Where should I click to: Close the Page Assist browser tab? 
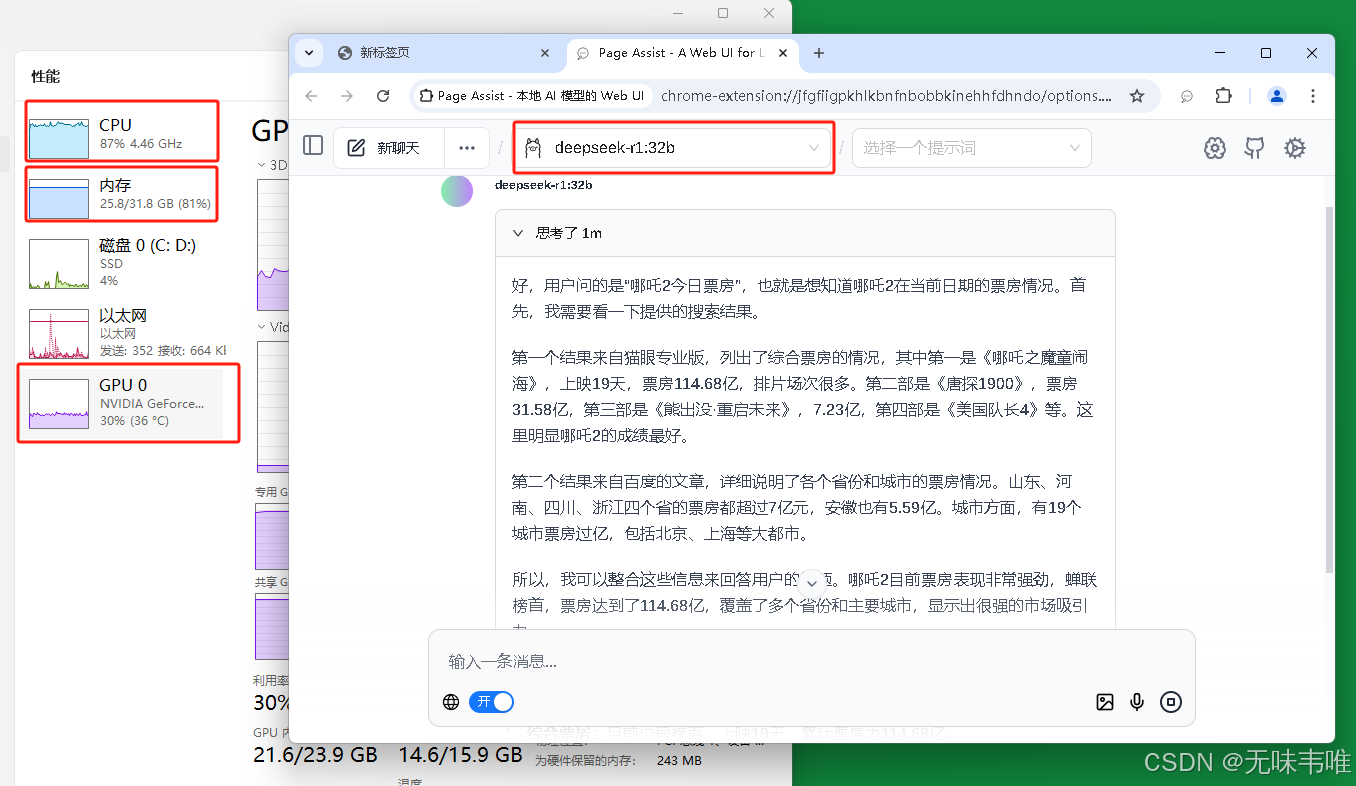pyautogui.click(x=784, y=53)
